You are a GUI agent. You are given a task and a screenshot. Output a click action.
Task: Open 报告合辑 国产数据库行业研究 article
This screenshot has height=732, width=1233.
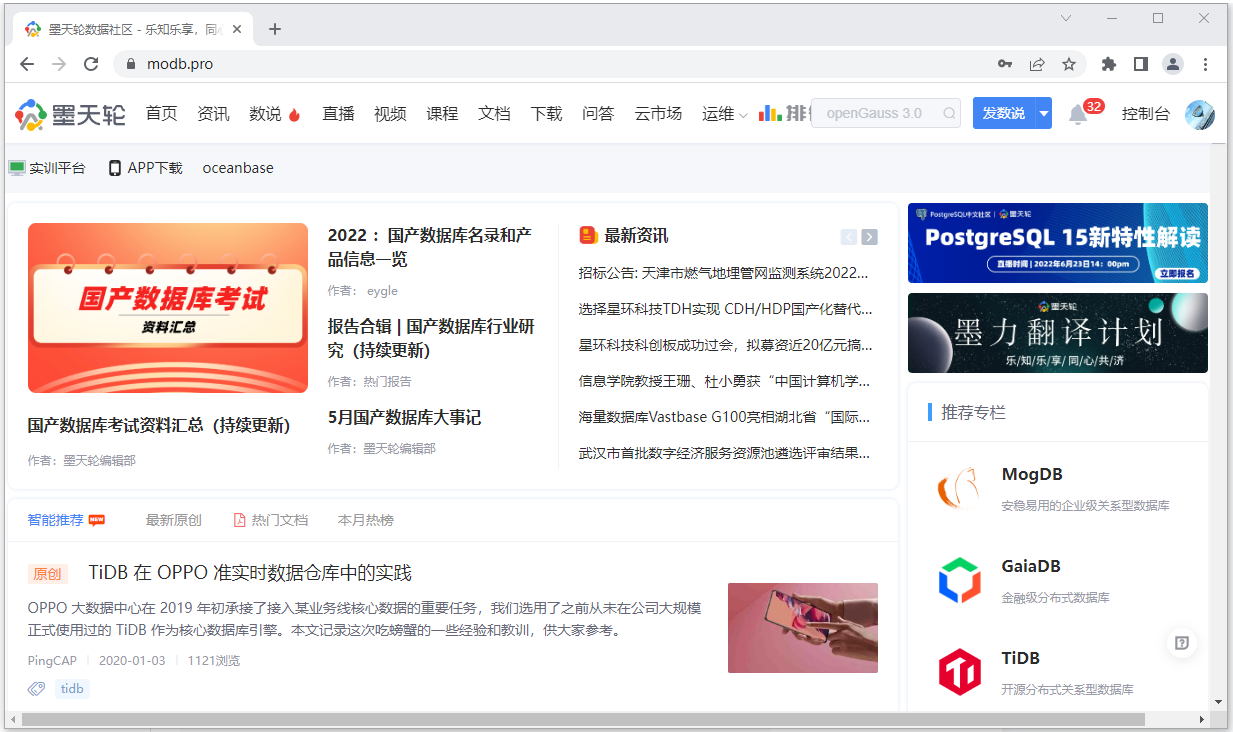(431, 338)
